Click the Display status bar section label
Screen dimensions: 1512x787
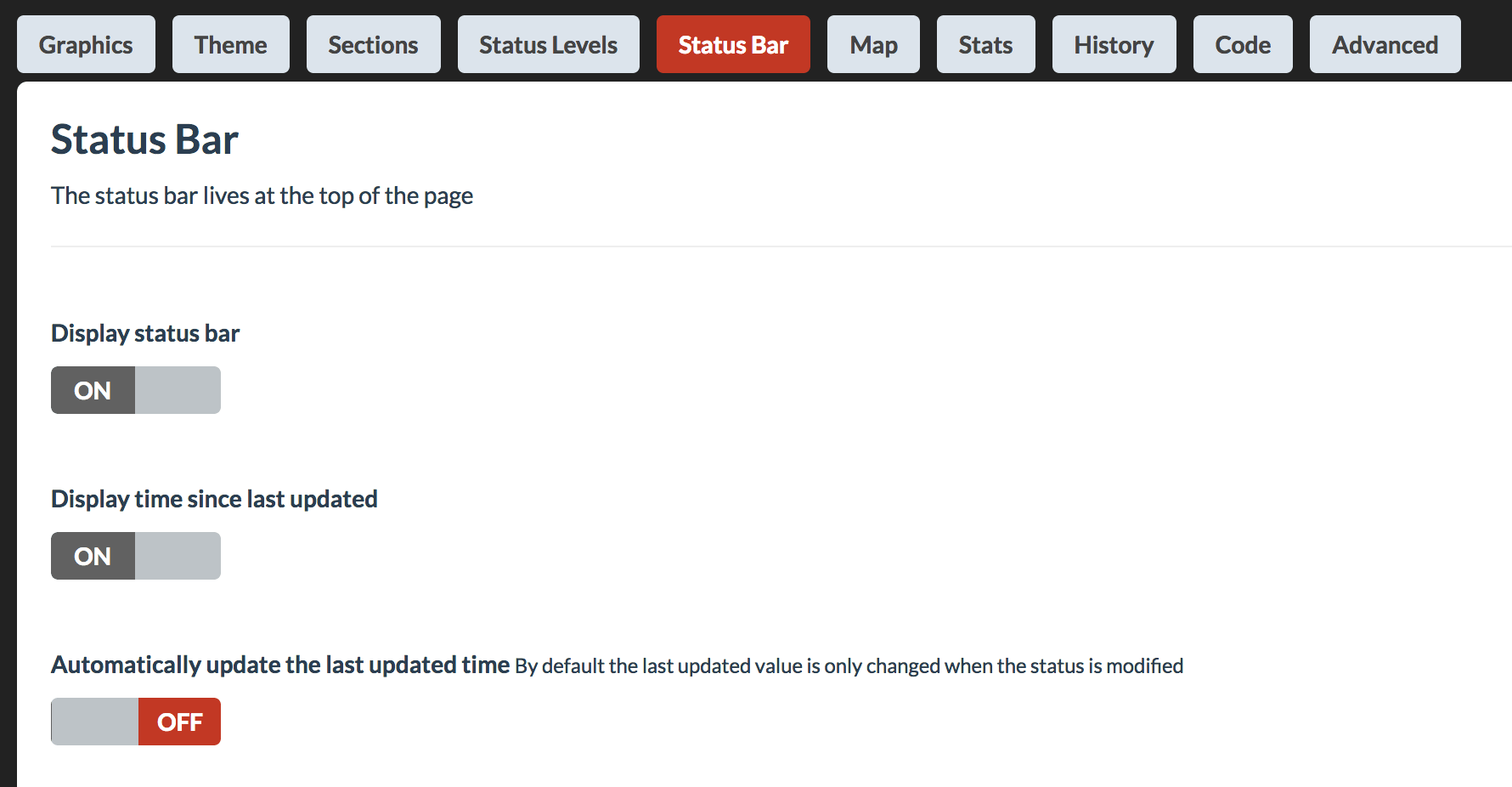point(144,332)
